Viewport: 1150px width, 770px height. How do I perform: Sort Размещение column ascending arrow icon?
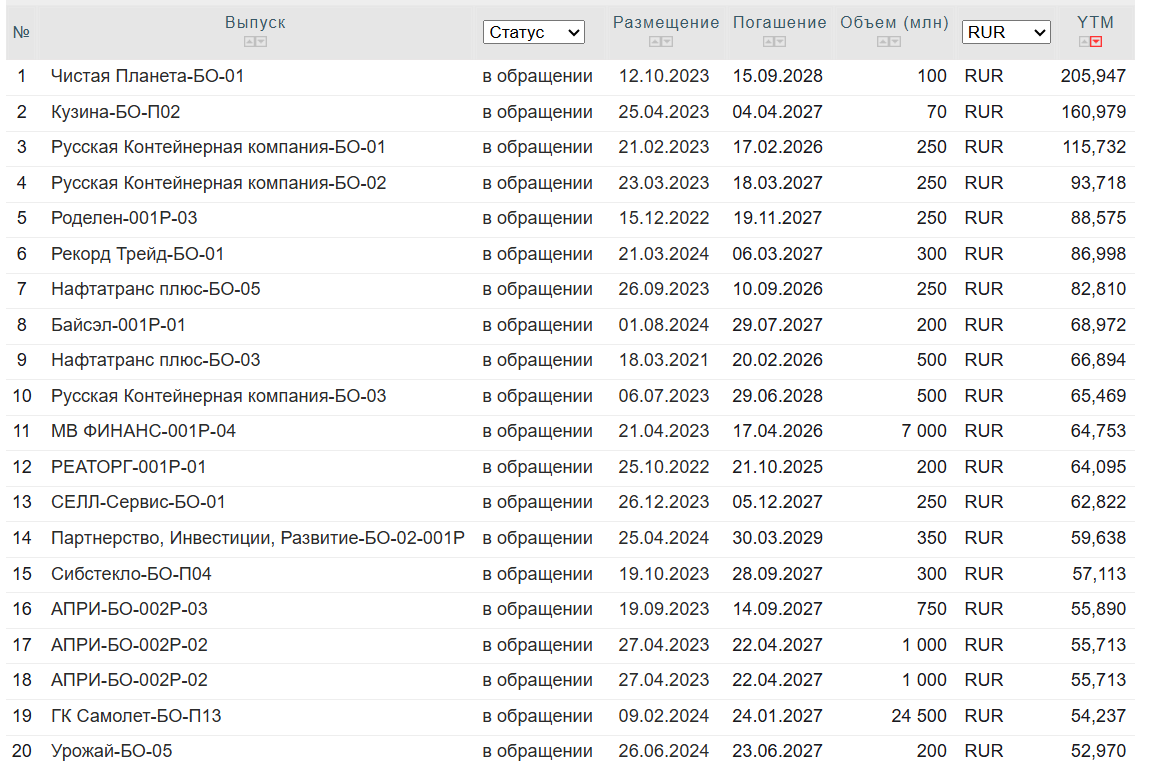click(655, 42)
